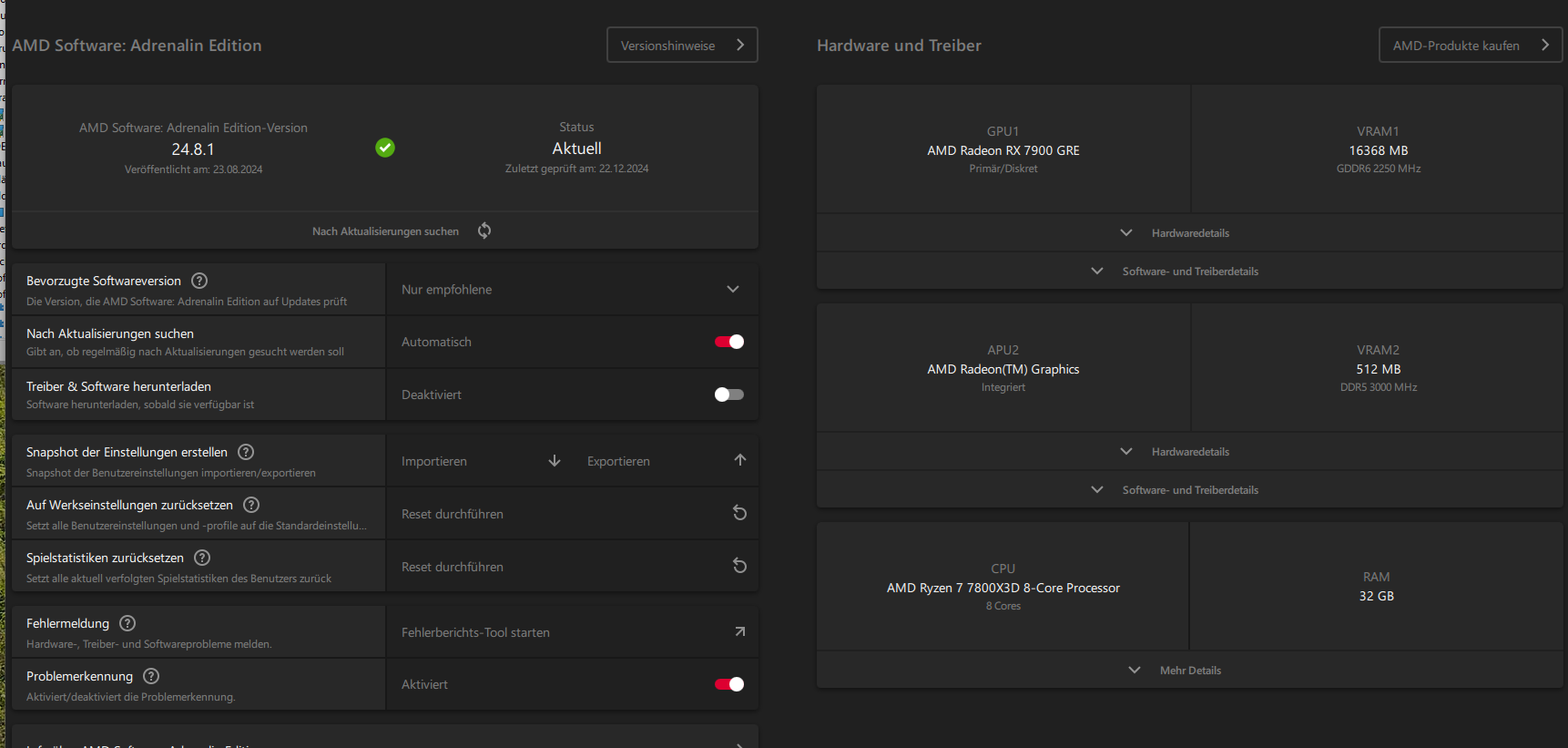This screenshot has width=1568, height=748.
Task: Click arrow icon in AMD-Produkte kaufen button
Action: pyautogui.click(x=1545, y=45)
